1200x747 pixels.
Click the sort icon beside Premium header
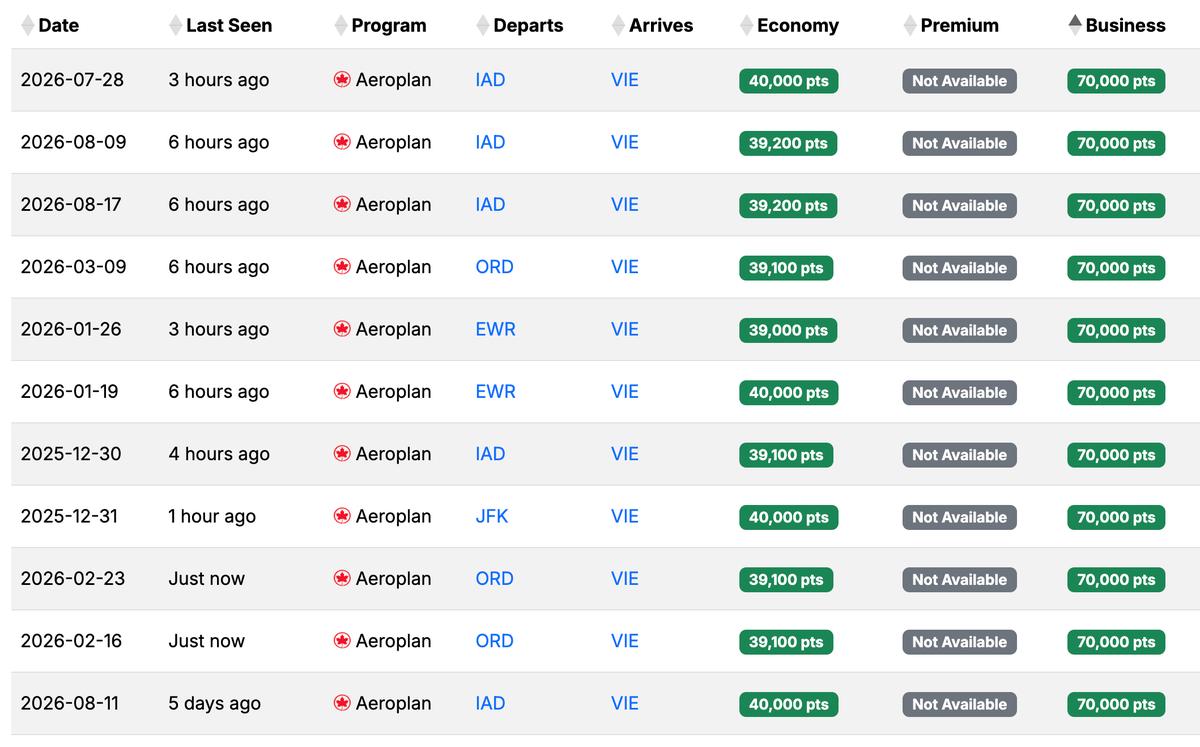click(910, 26)
